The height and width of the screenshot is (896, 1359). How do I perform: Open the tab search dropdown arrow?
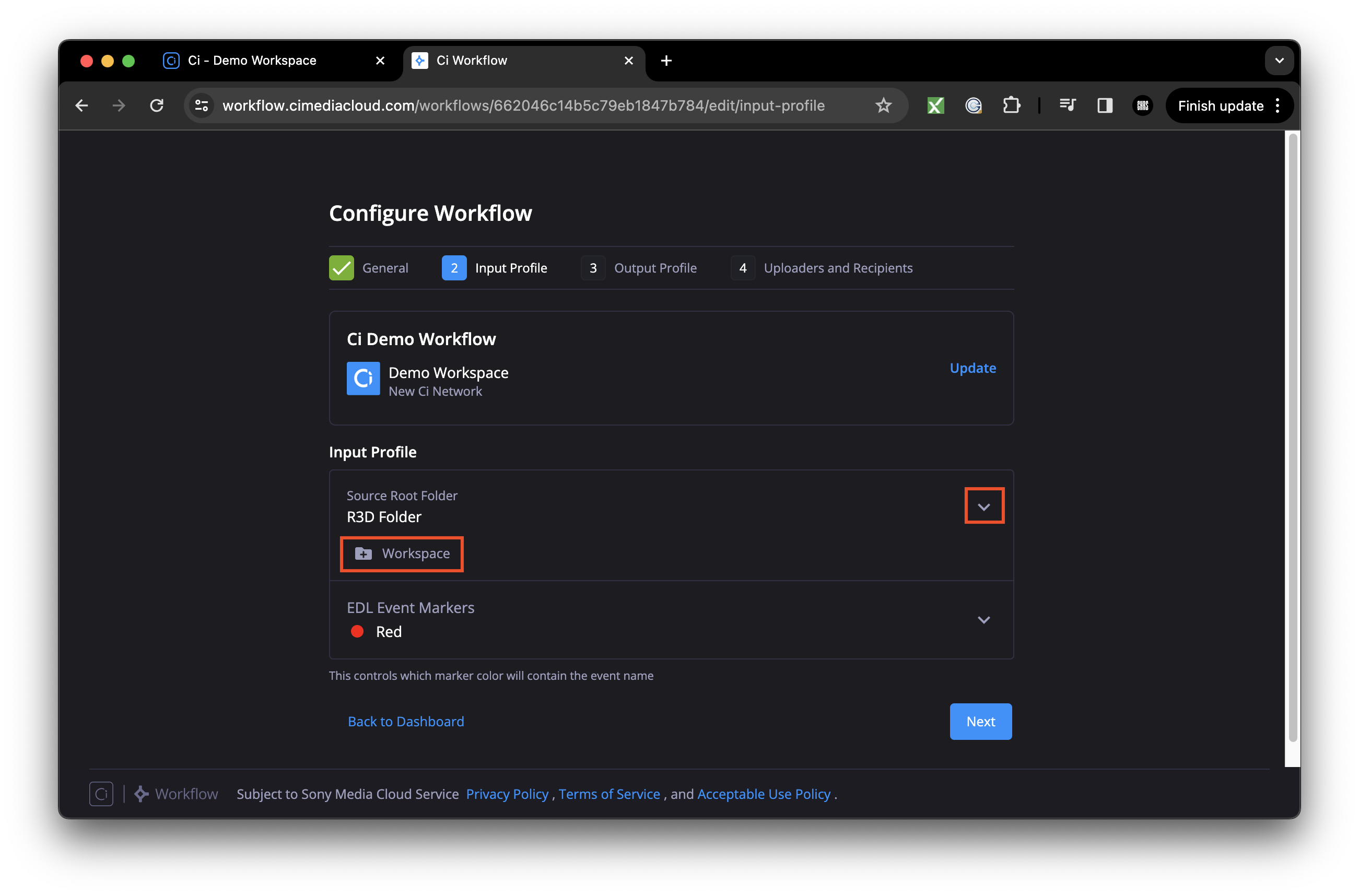coord(1280,60)
